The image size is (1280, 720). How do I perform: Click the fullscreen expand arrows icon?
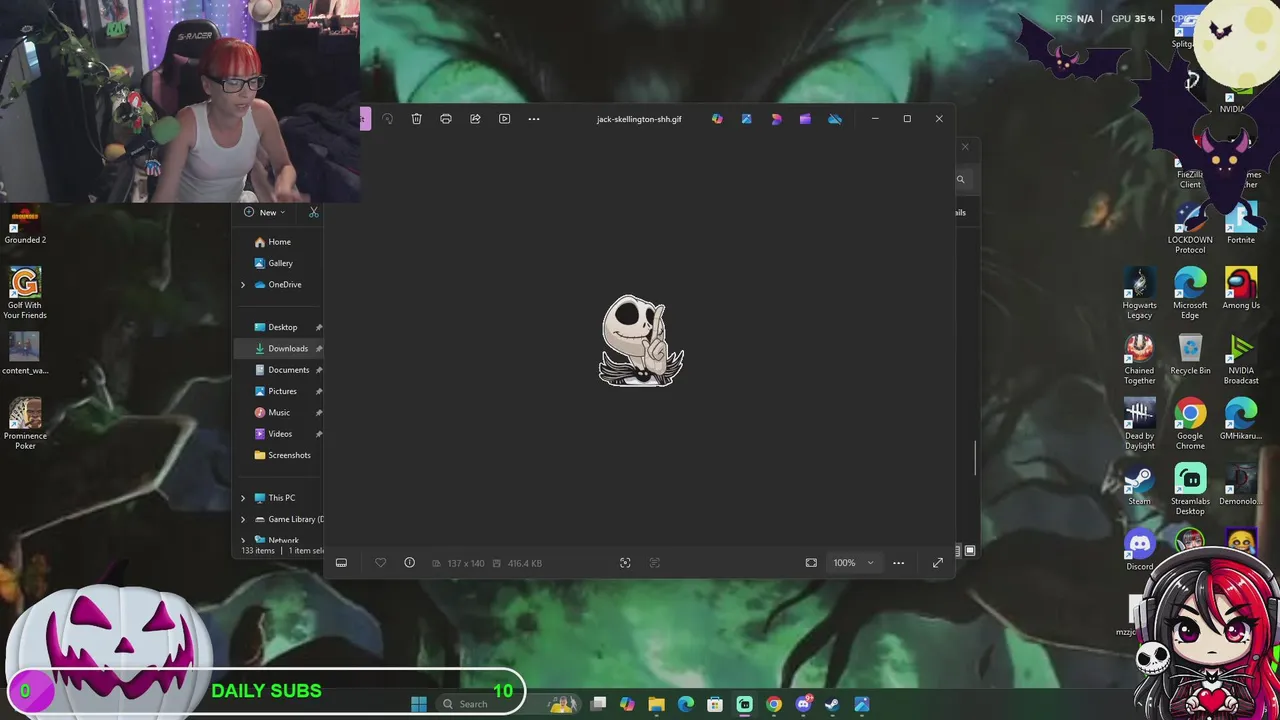pos(938,563)
